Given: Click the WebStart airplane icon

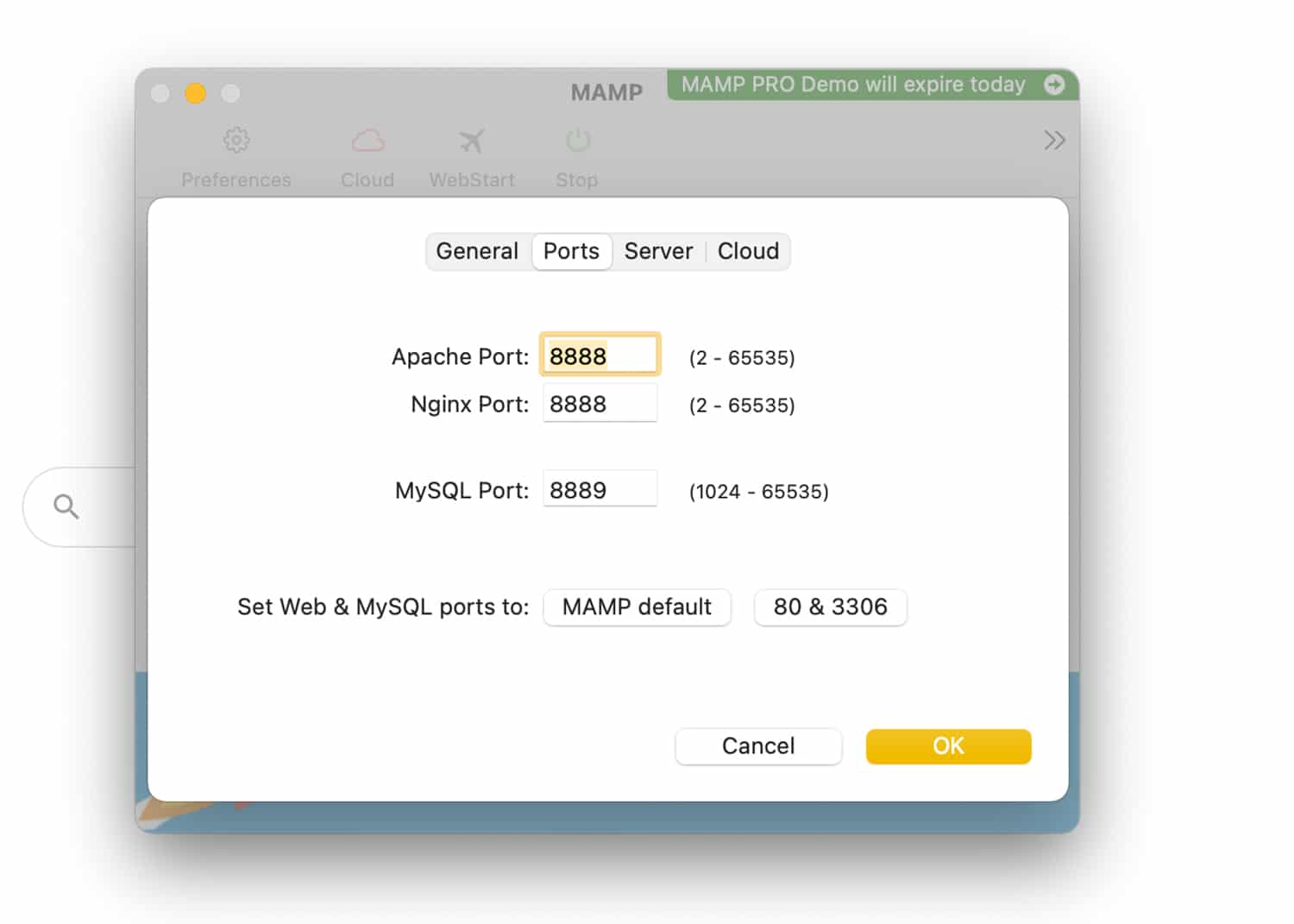Looking at the screenshot, I should (x=471, y=141).
